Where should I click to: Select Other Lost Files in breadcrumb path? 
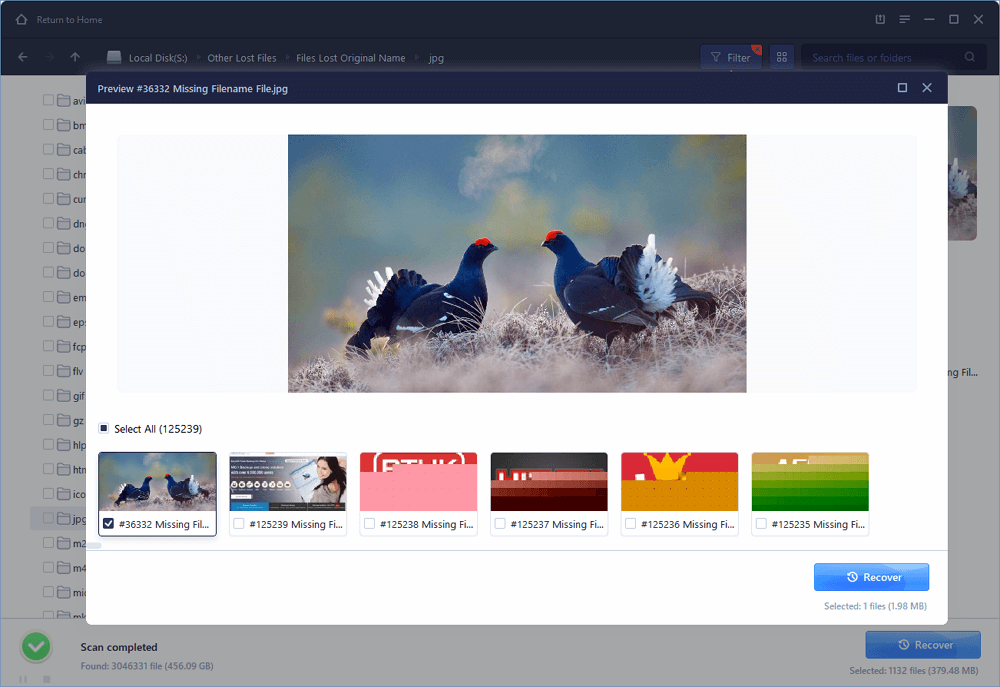[x=241, y=58]
